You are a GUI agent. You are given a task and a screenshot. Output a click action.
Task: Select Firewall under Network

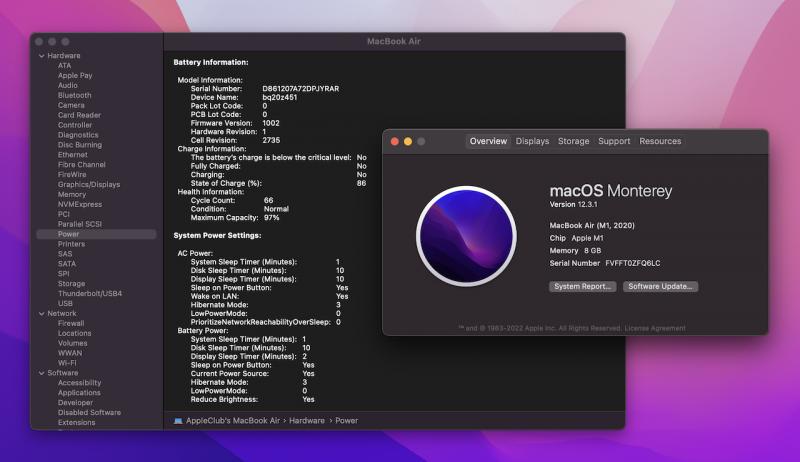tap(71, 323)
